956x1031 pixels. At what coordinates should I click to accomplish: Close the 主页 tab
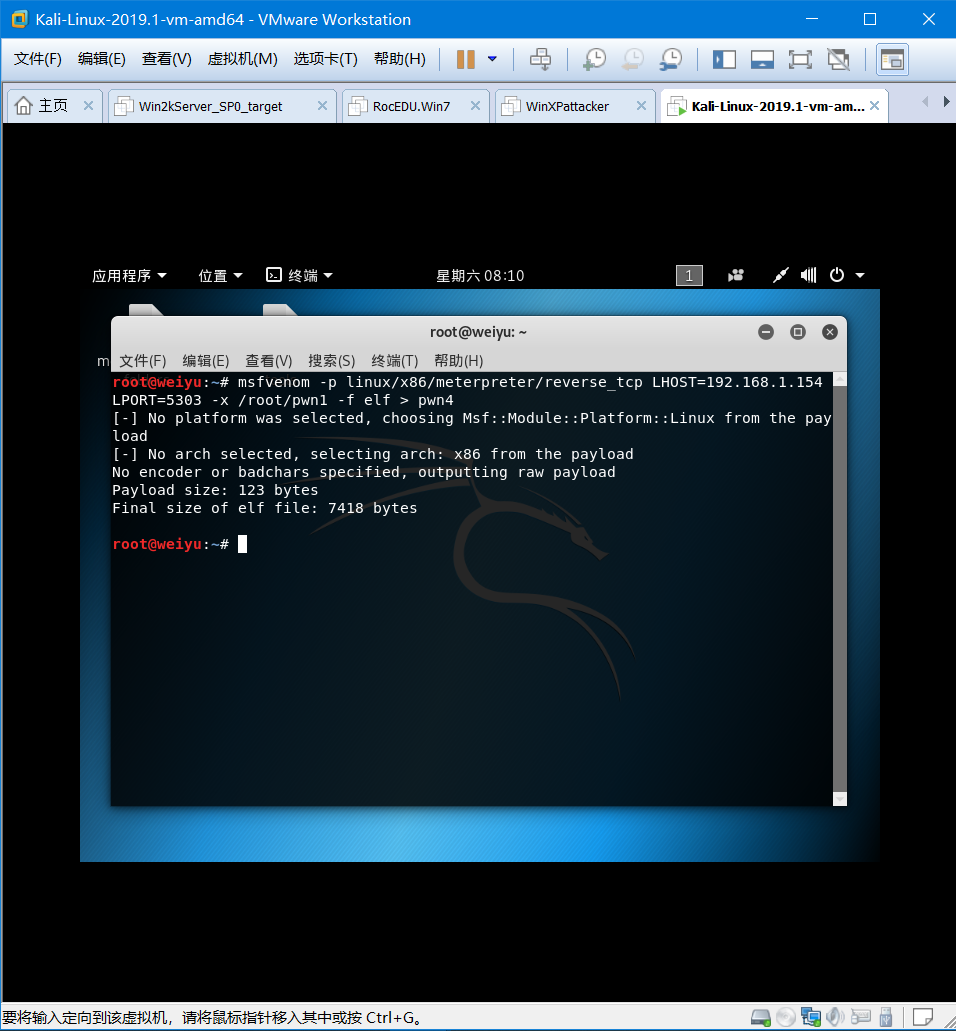pos(89,106)
